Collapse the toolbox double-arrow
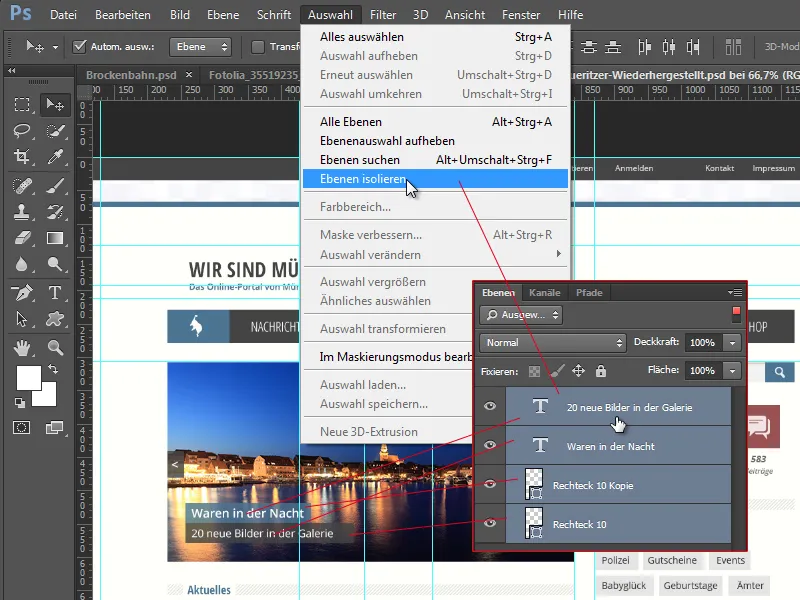Image resolution: width=800 pixels, height=600 pixels. [x=11, y=71]
